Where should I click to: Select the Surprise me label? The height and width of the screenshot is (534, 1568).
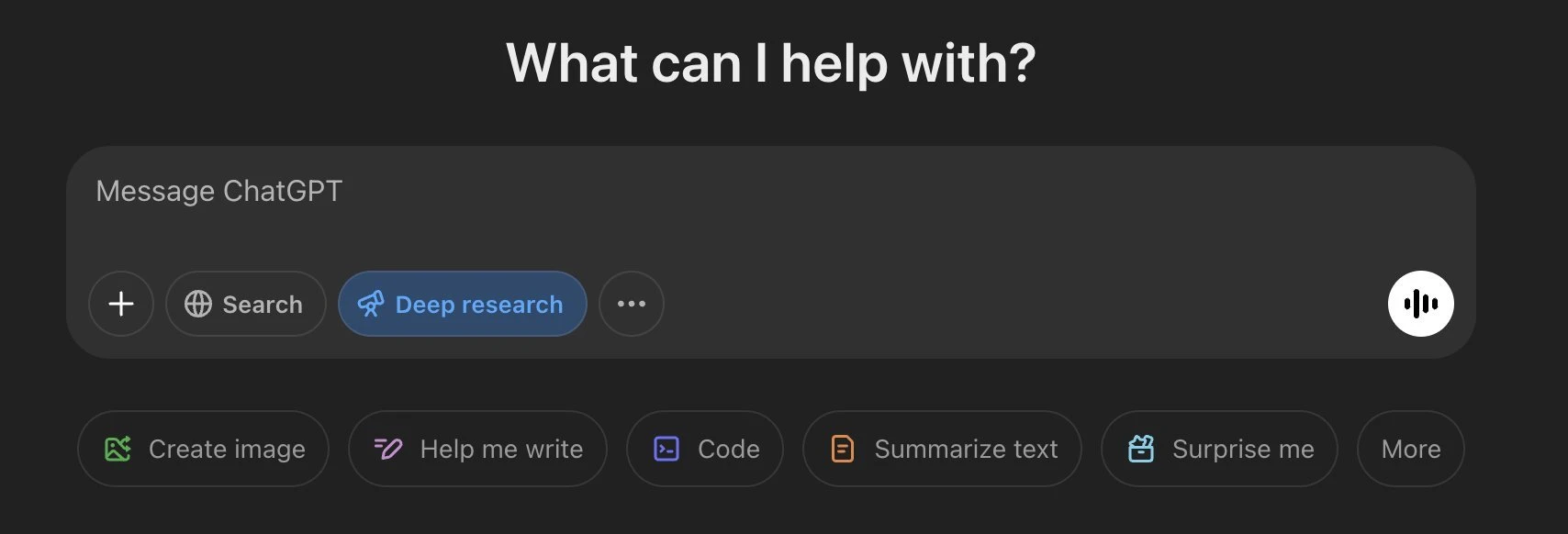click(x=1243, y=449)
